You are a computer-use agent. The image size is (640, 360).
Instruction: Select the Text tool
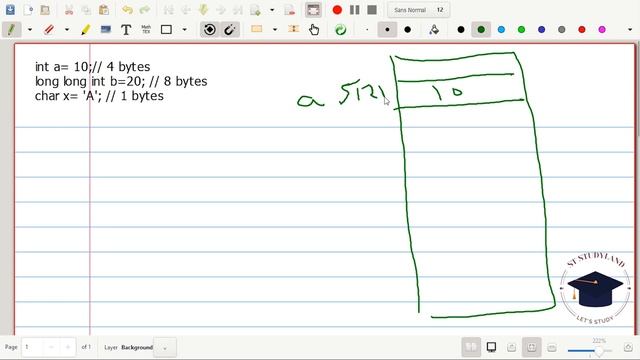pos(126,29)
